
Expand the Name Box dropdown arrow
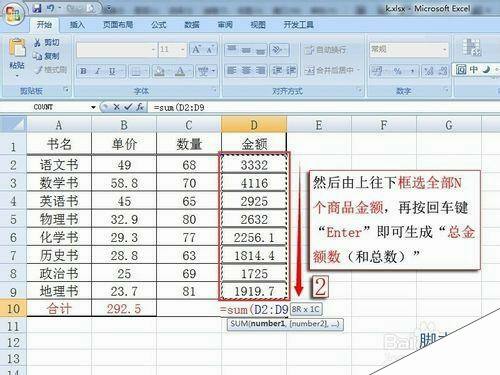click(x=93, y=107)
